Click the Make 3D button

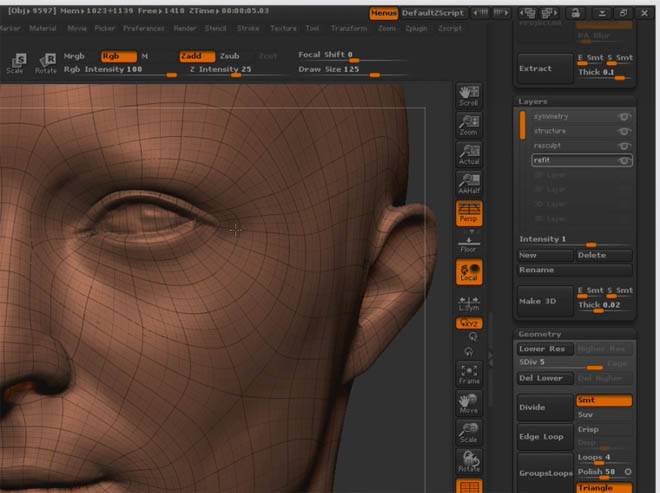[545, 301]
